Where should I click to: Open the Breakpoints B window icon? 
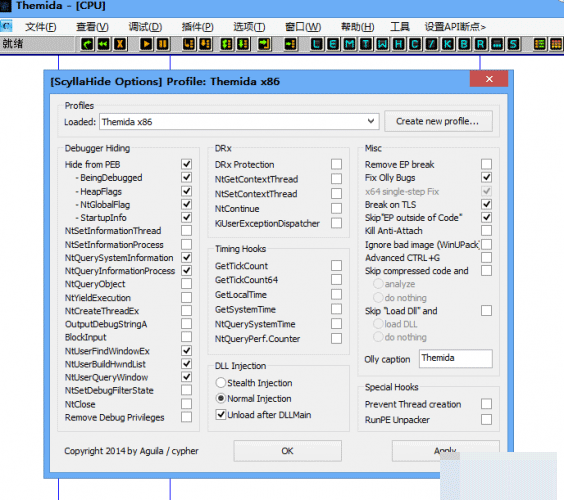tap(464, 44)
